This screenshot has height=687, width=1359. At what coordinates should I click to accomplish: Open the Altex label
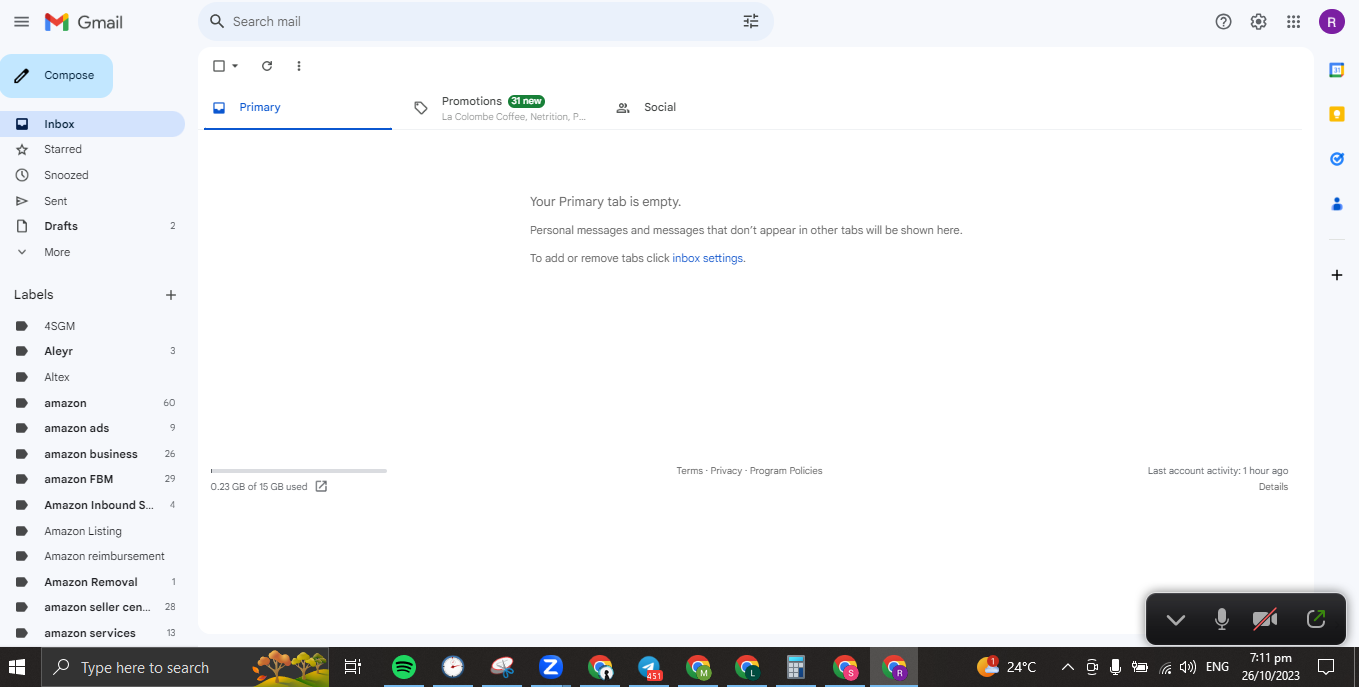(92, 377)
